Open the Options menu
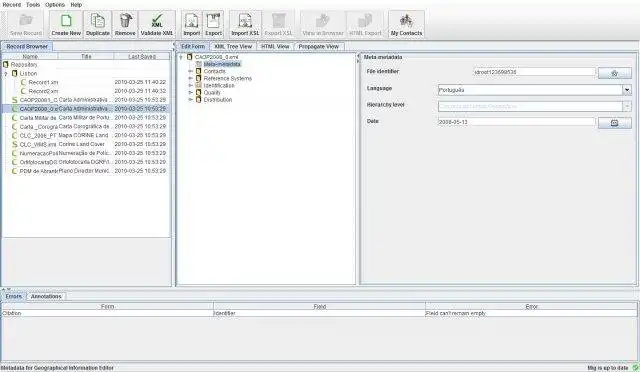The height and width of the screenshot is (372, 640). [55, 5]
